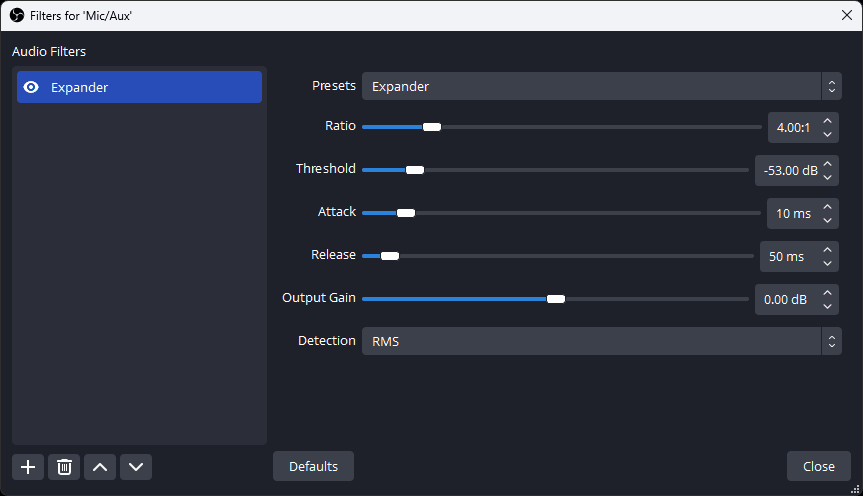Screen dimensions: 863x496
Task: Reset filter settings with Defaults button
Action: pos(313,466)
